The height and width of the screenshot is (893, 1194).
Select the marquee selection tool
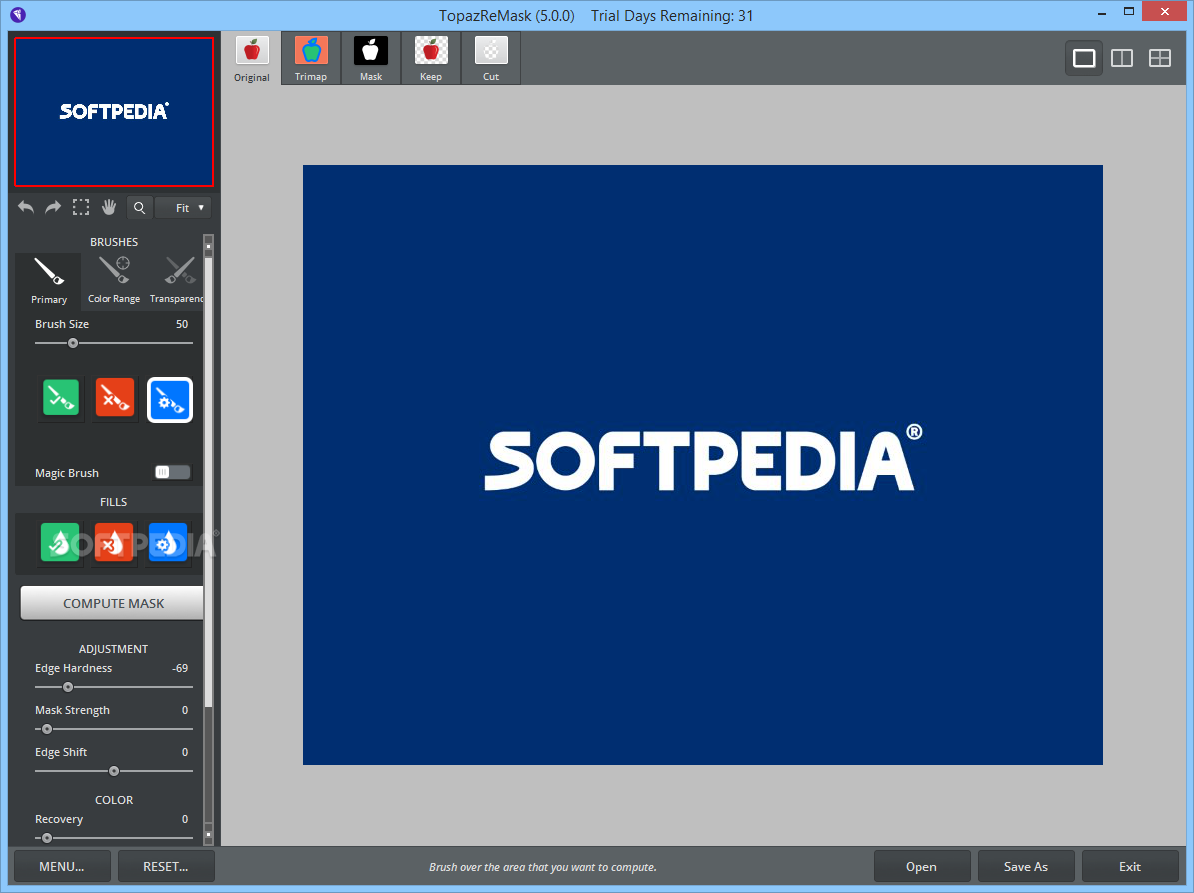[x=81, y=207]
